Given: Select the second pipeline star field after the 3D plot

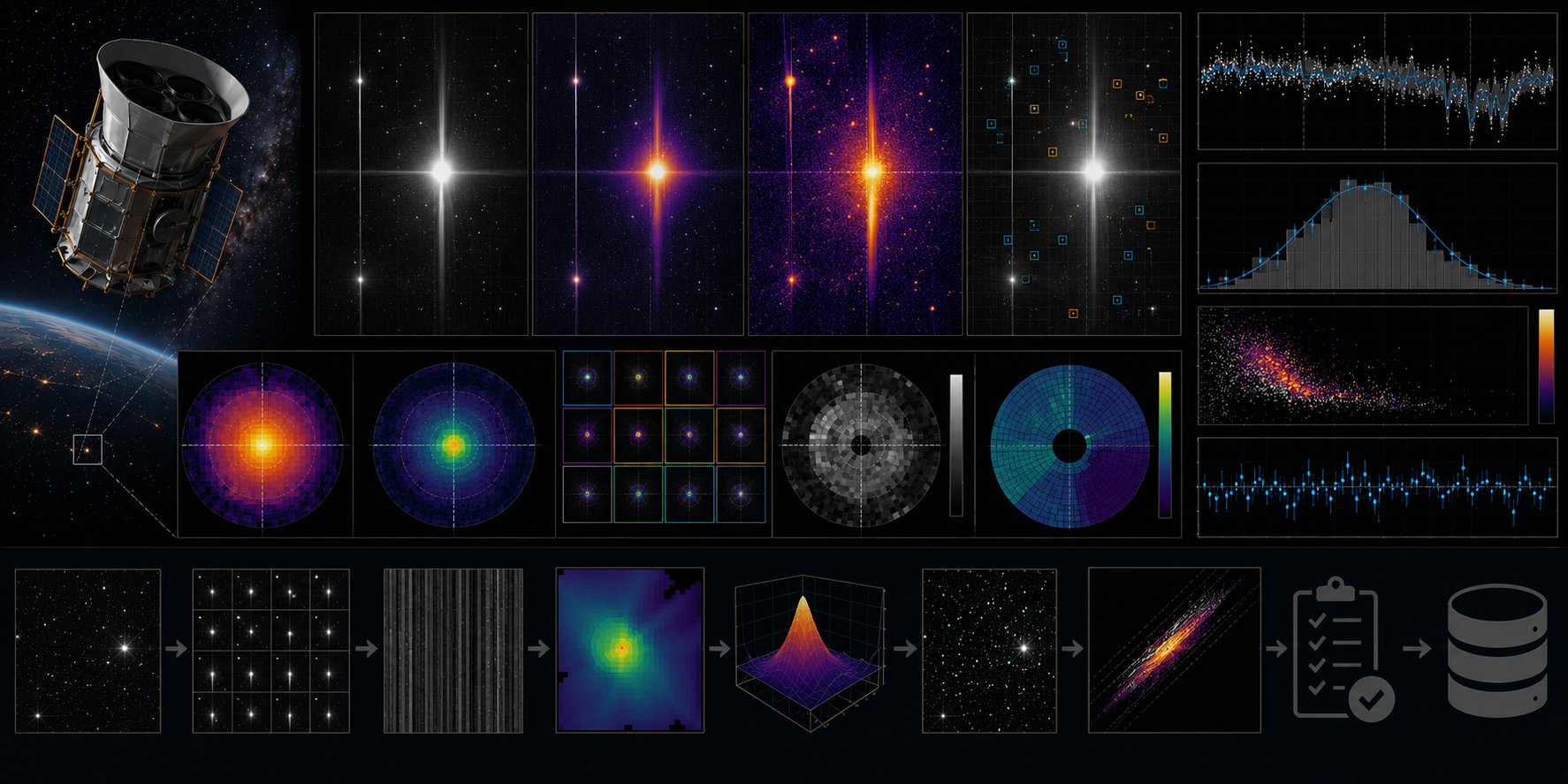Looking at the screenshot, I should pos(989,651).
